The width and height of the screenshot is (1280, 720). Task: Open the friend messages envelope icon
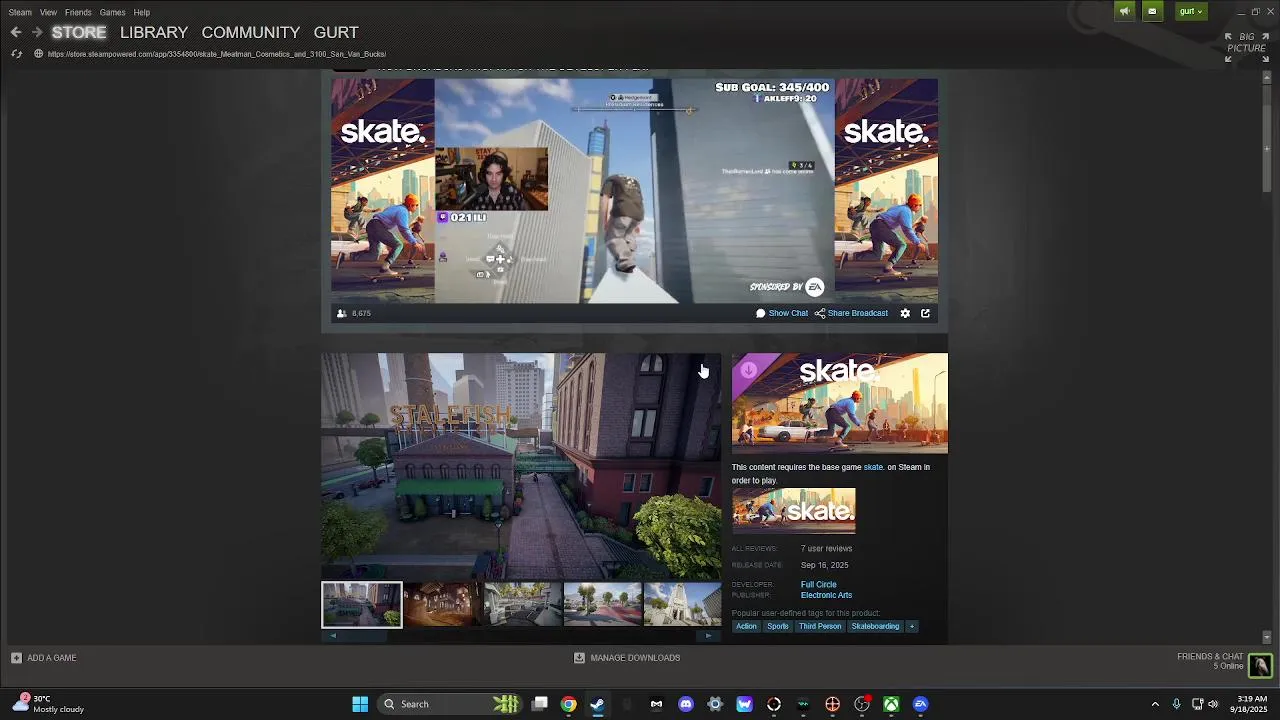click(1152, 11)
